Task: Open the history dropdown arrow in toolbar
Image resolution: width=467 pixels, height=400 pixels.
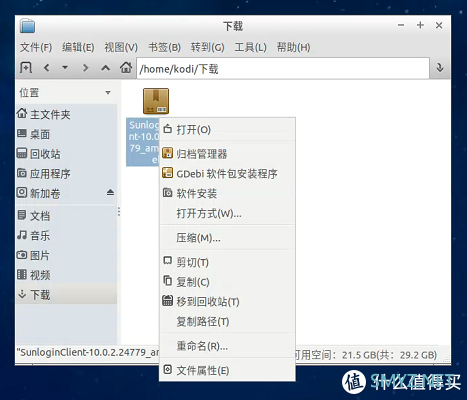Action: pos(65,68)
